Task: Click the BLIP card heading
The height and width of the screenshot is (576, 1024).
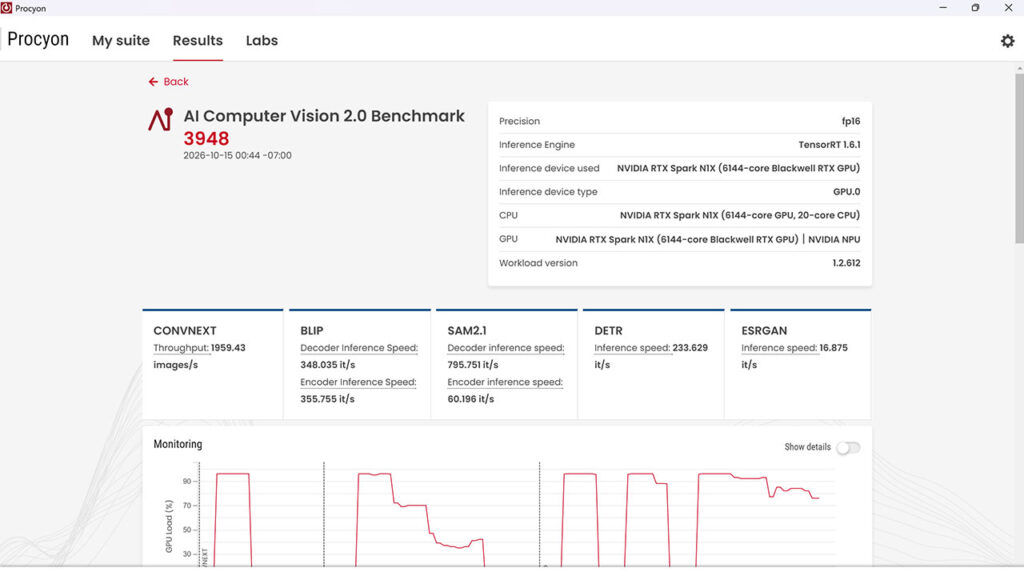Action: click(x=312, y=330)
